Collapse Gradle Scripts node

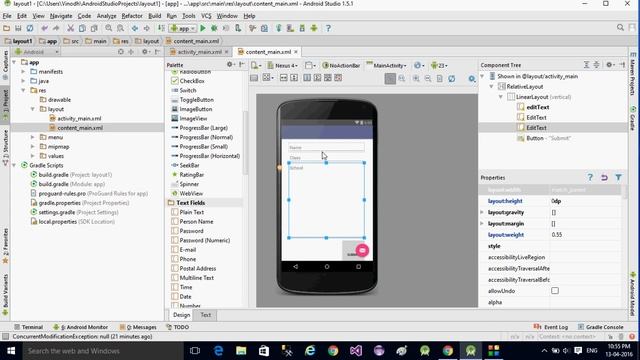pyautogui.click(x=14, y=165)
